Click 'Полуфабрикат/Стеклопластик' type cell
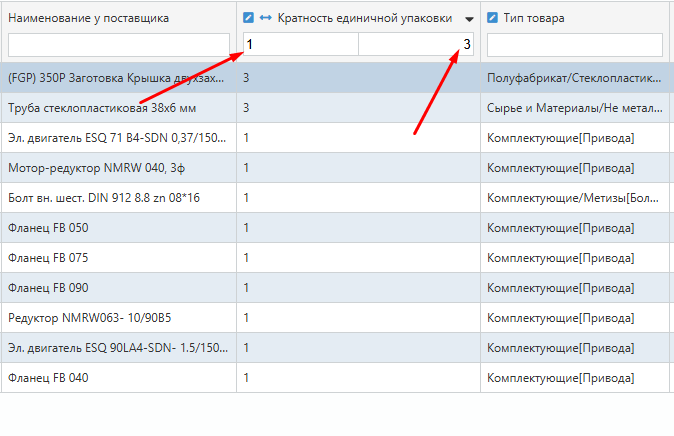Viewport: 674px width, 436px height. coord(574,77)
